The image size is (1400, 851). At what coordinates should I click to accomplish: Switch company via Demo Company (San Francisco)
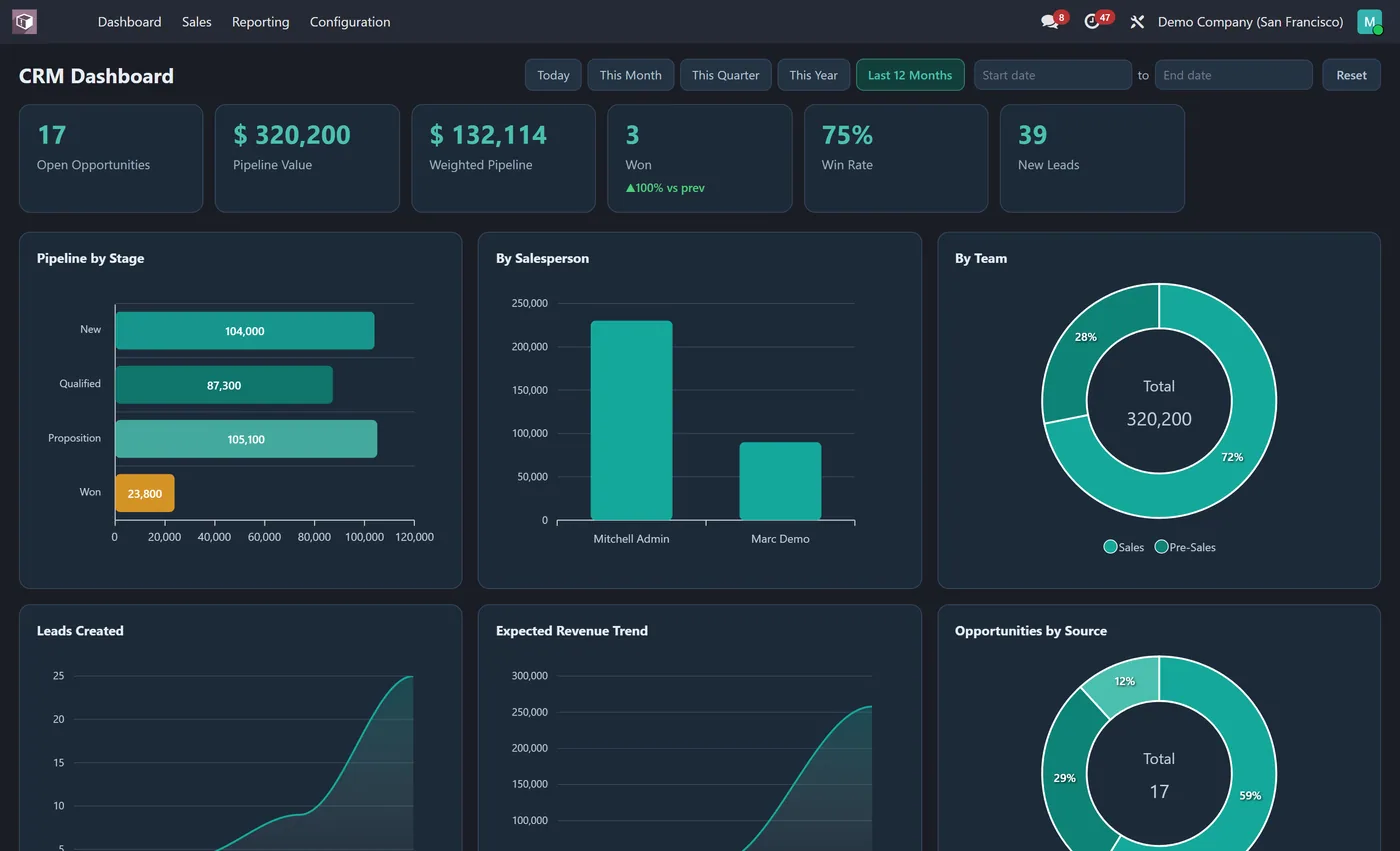point(1250,22)
